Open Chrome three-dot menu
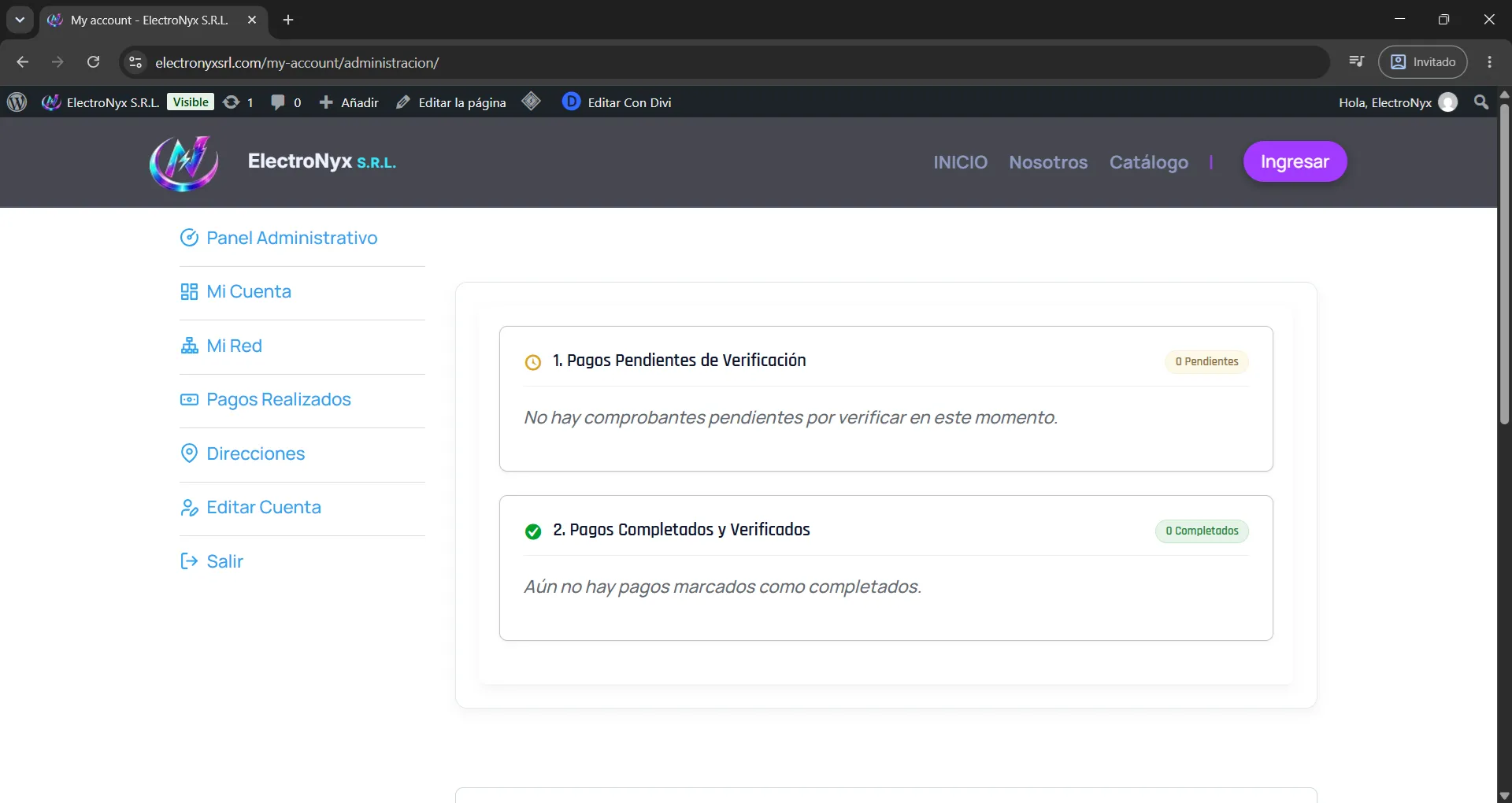 point(1489,62)
